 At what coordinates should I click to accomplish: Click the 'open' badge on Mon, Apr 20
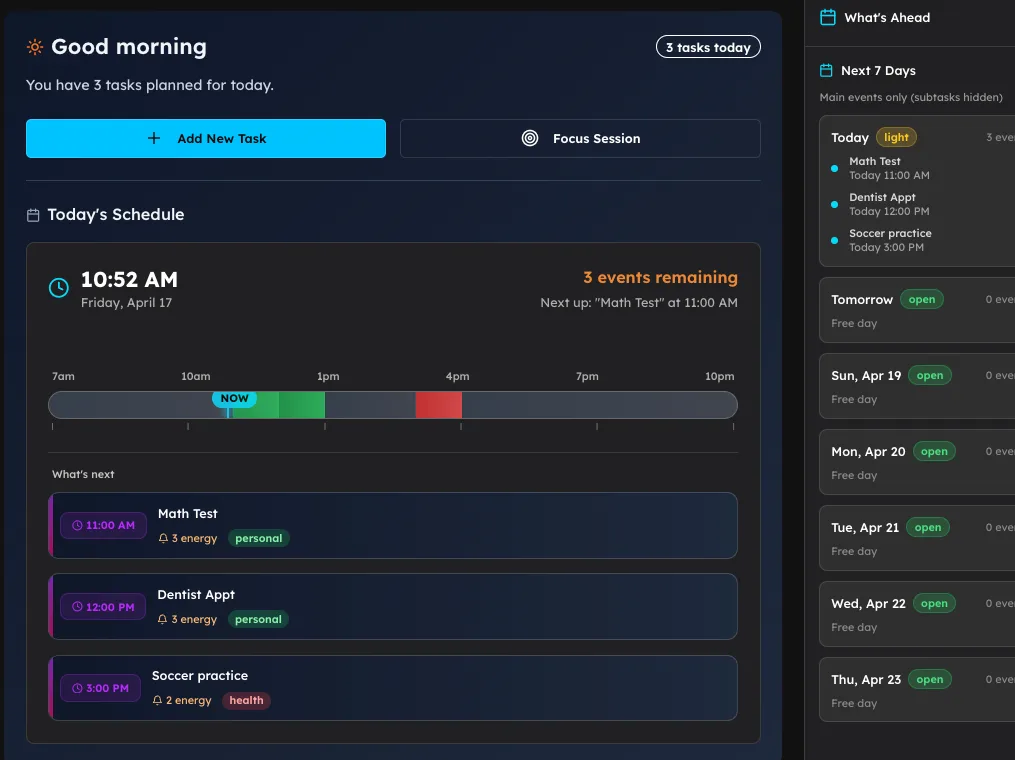coord(934,452)
